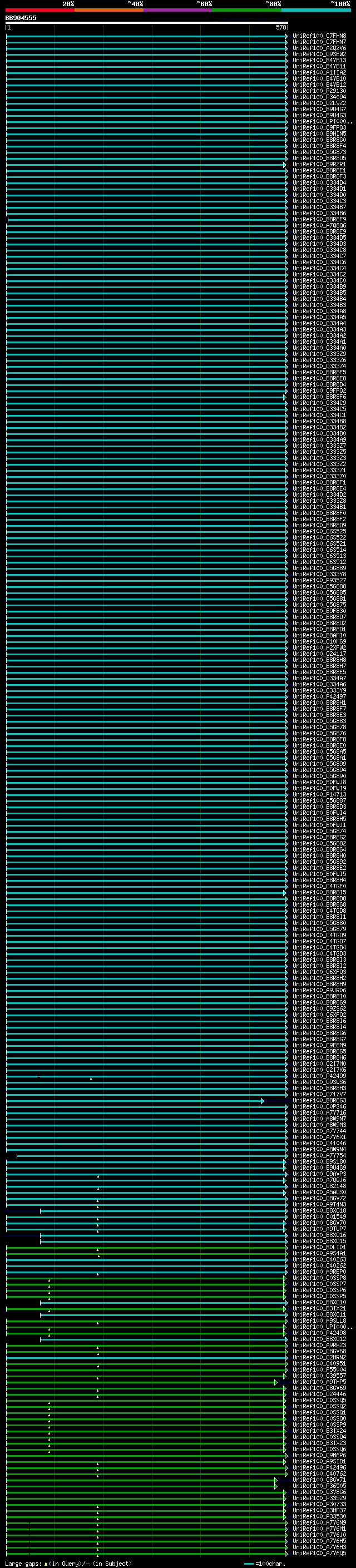Click the cyan ~100% identity legend segment

point(316,10)
